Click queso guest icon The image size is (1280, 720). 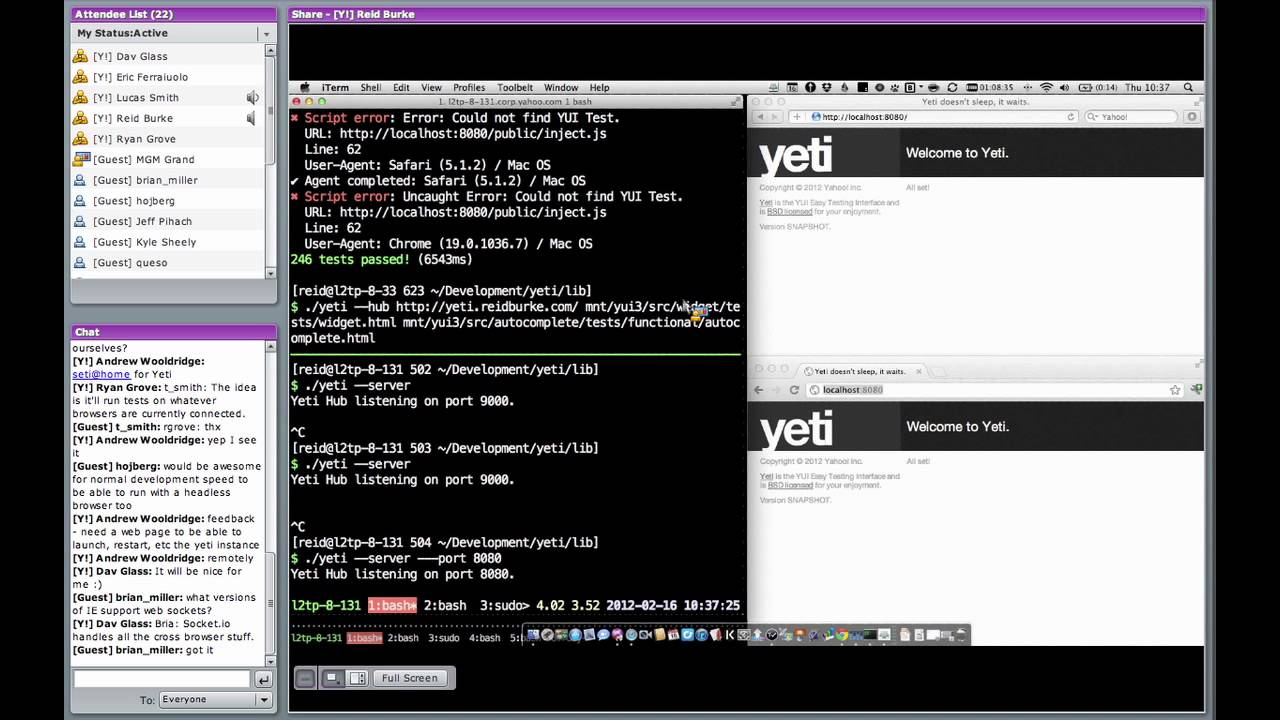[x=80, y=263]
